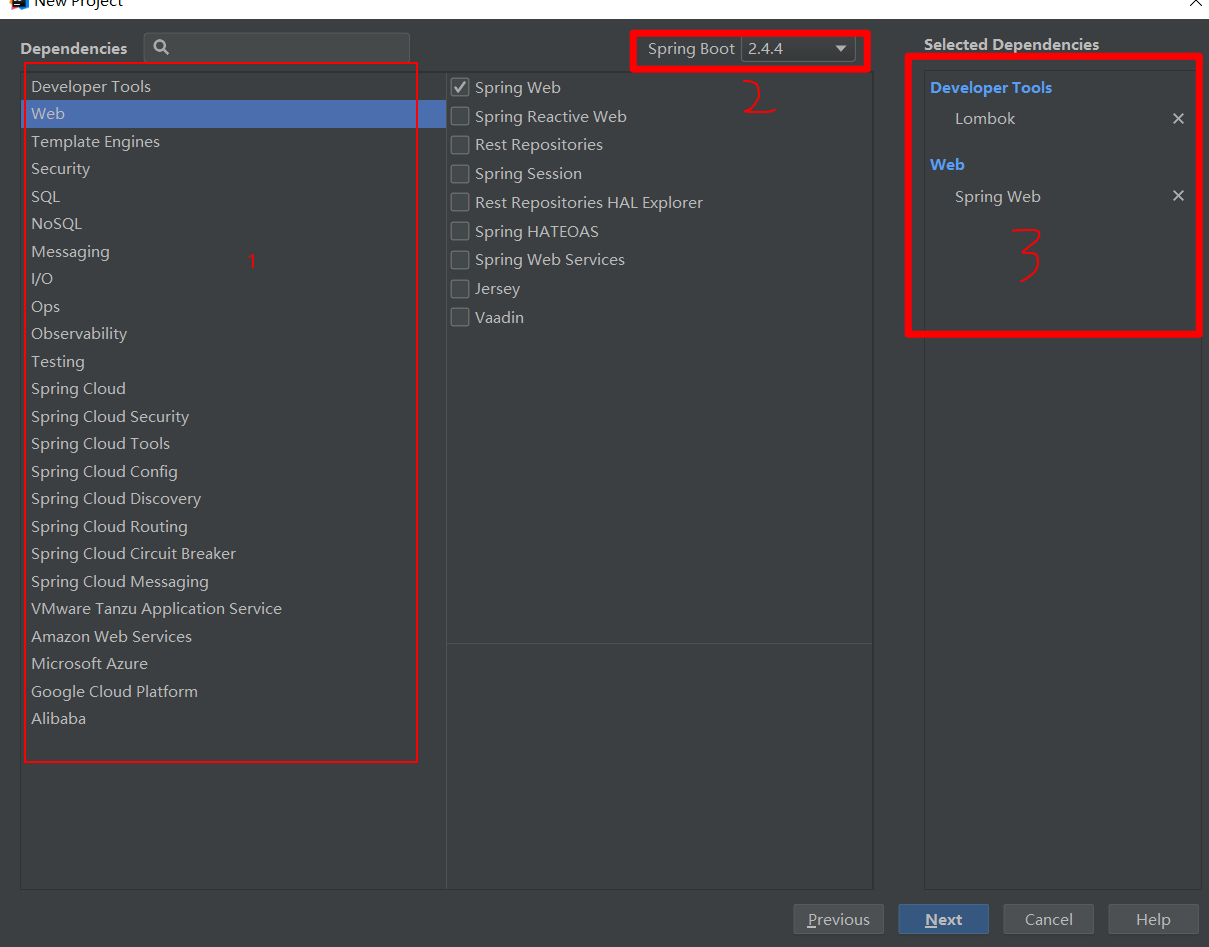Click the Developer Tools heading in Selected Dependencies

point(991,88)
